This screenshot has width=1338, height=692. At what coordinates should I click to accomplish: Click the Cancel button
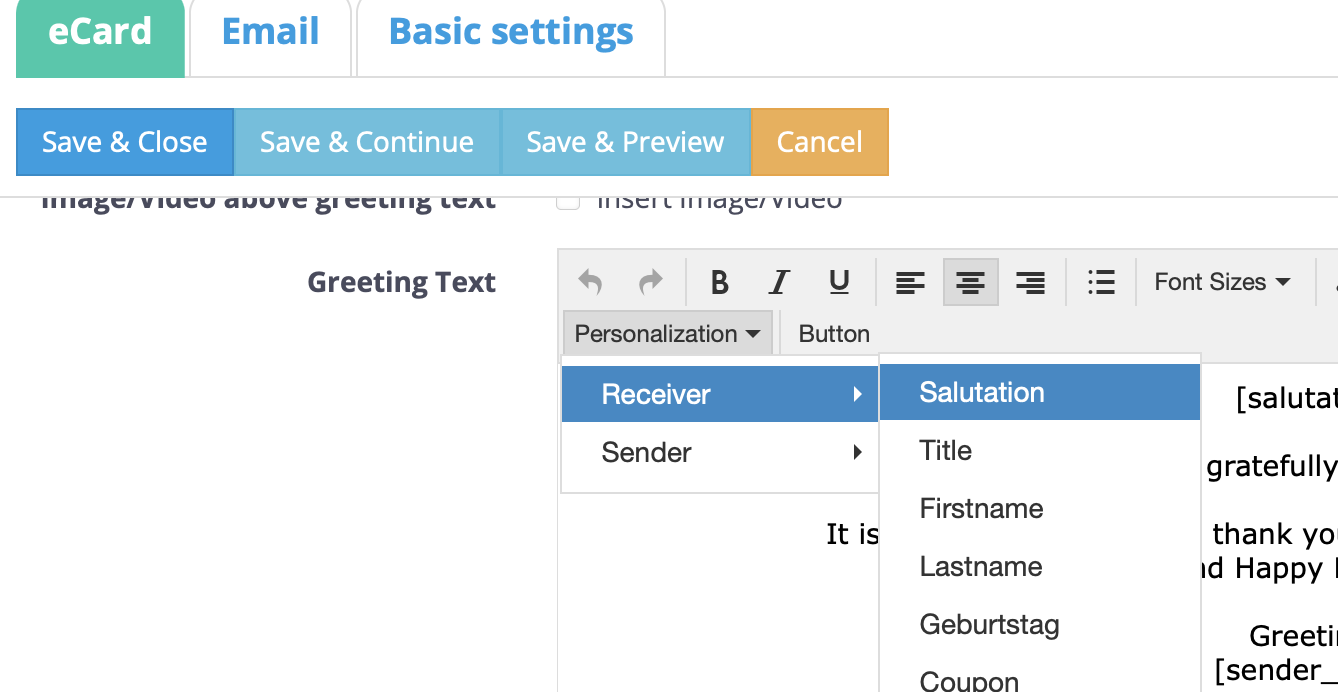(x=819, y=141)
